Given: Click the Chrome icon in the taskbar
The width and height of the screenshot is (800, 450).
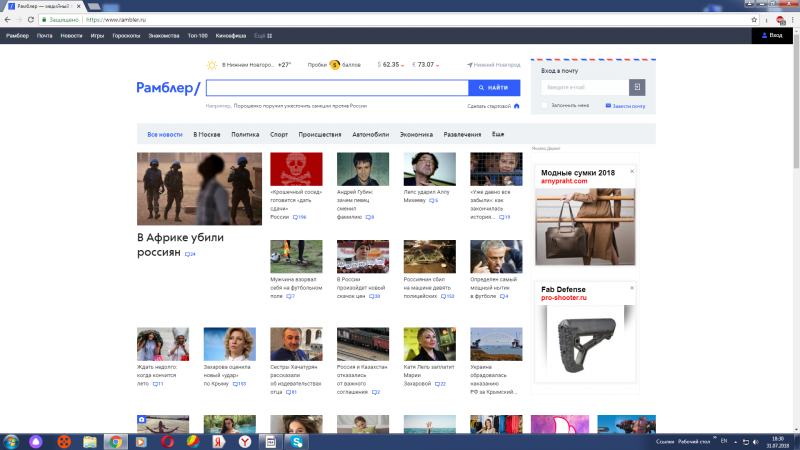Looking at the screenshot, I should [x=116, y=442].
